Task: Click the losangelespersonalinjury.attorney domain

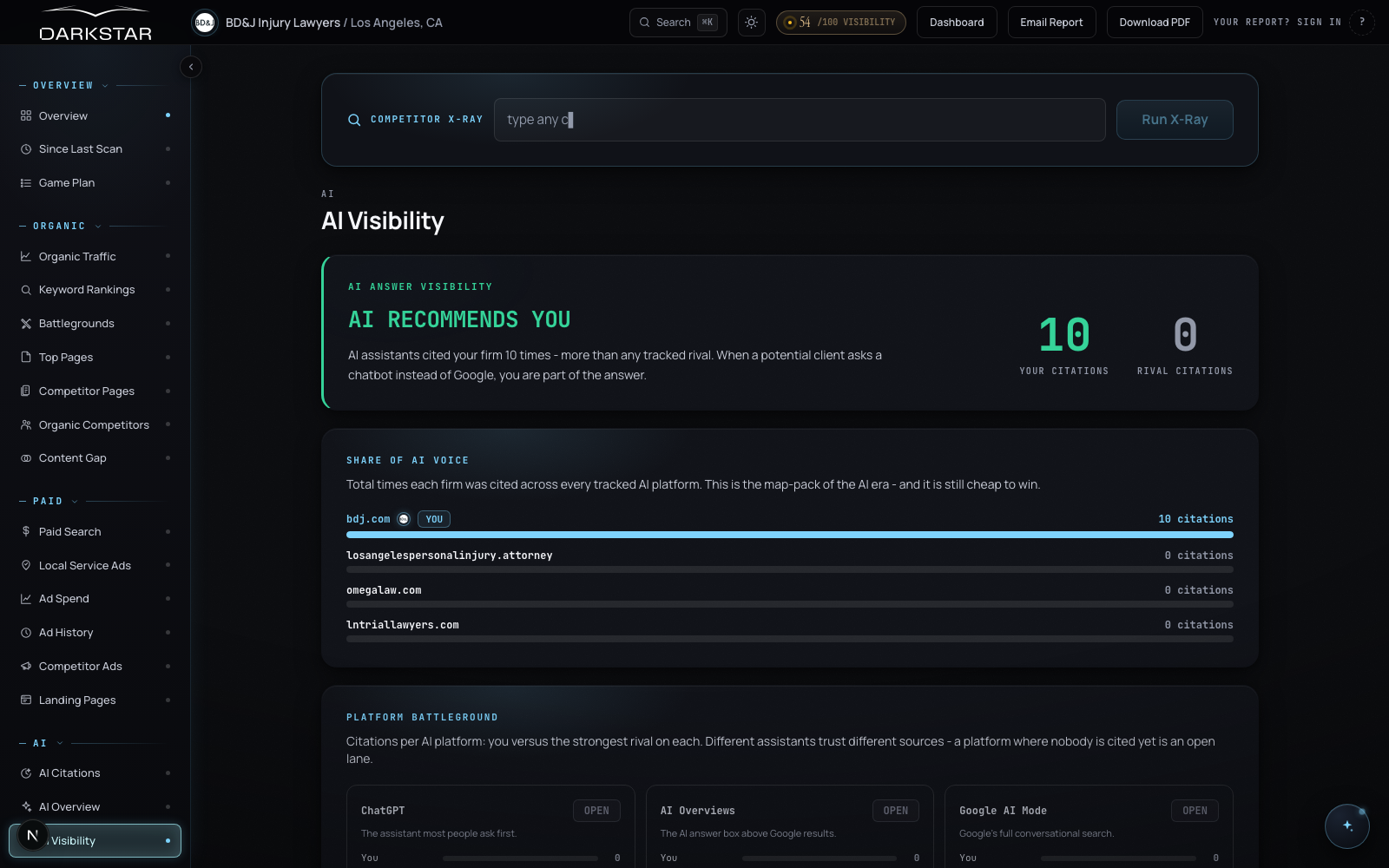Action: [x=450, y=556]
